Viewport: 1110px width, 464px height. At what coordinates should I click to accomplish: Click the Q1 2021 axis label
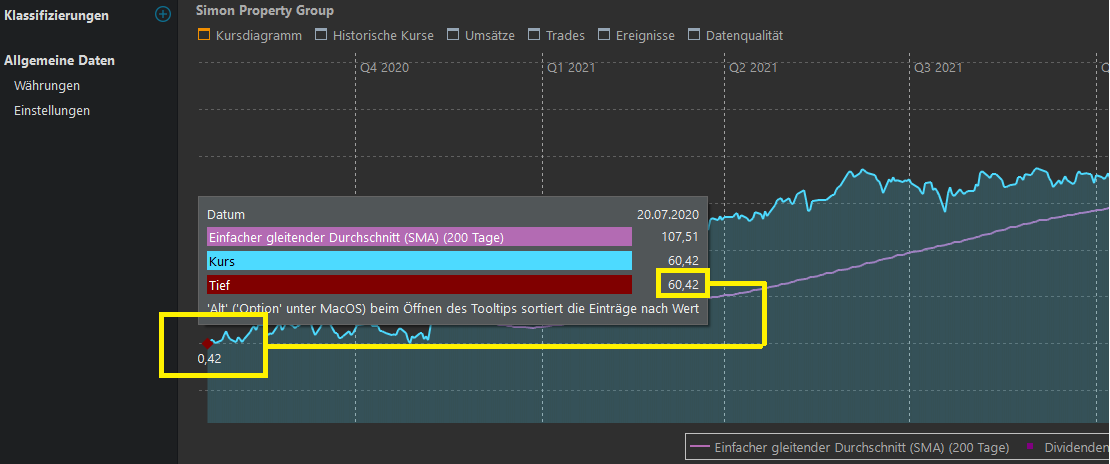[x=571, y=68]
